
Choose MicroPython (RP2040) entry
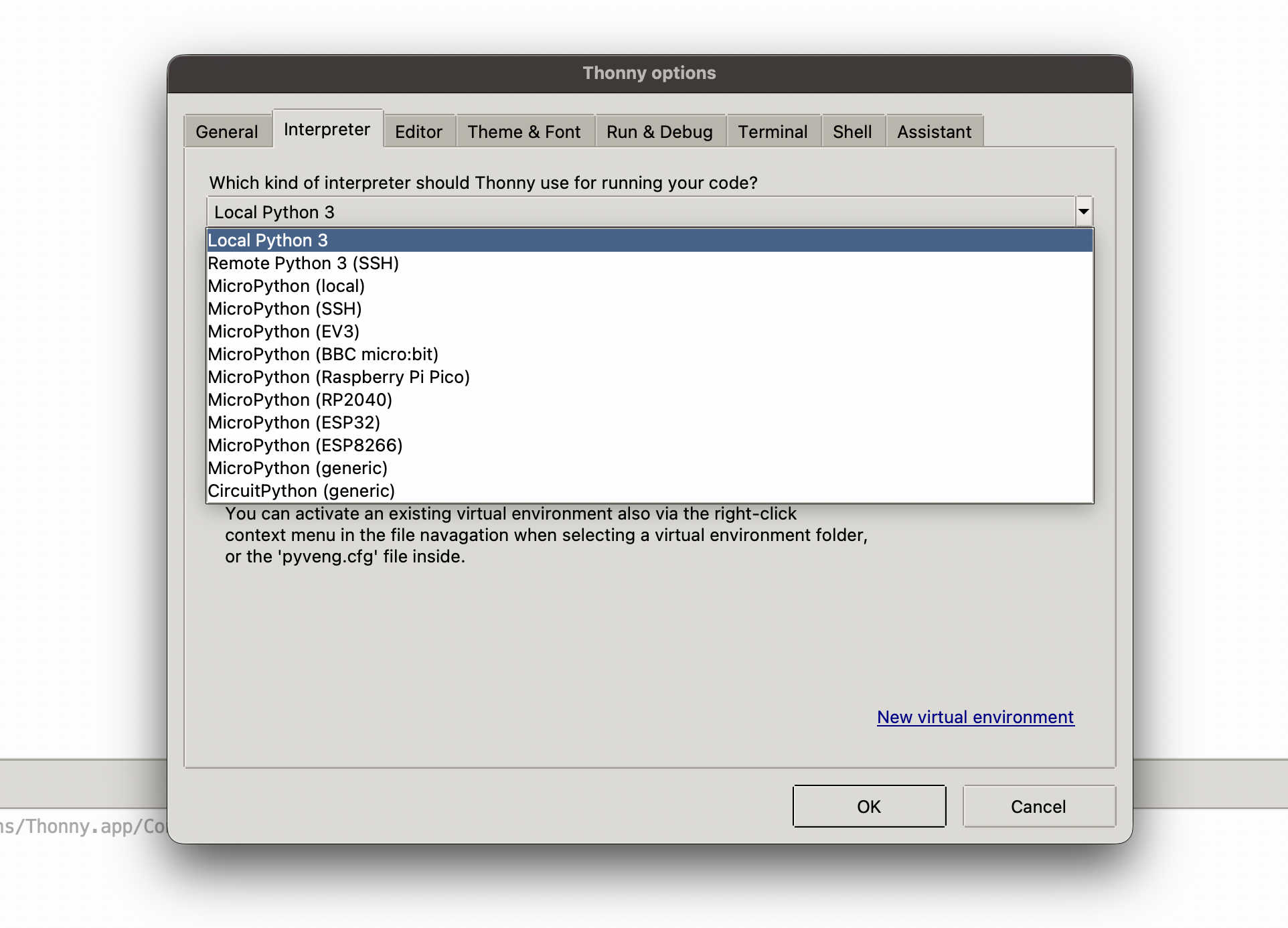click(300, 400)
